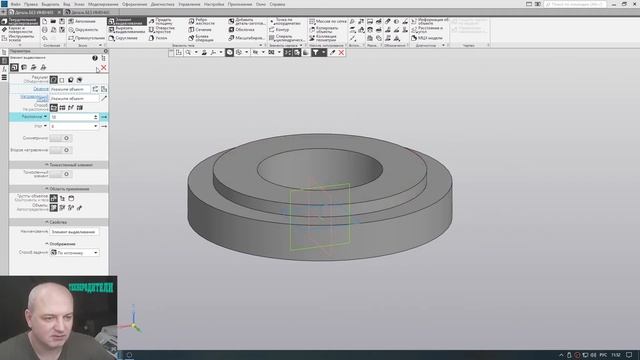Select the Section (Сечение) tool
640x360 pixels.
click(200, 30)
